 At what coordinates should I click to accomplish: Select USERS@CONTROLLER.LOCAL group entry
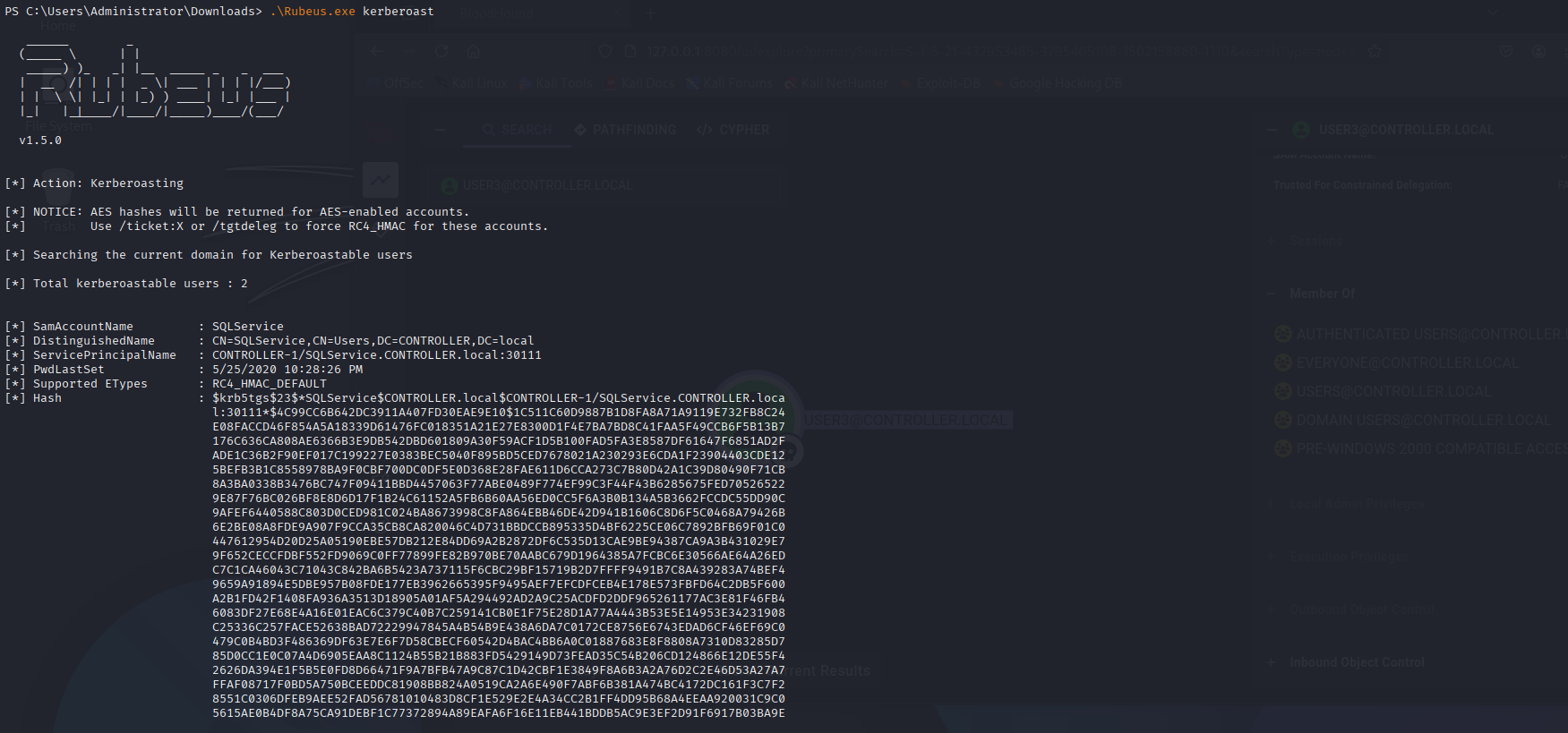pos(1383,391)
